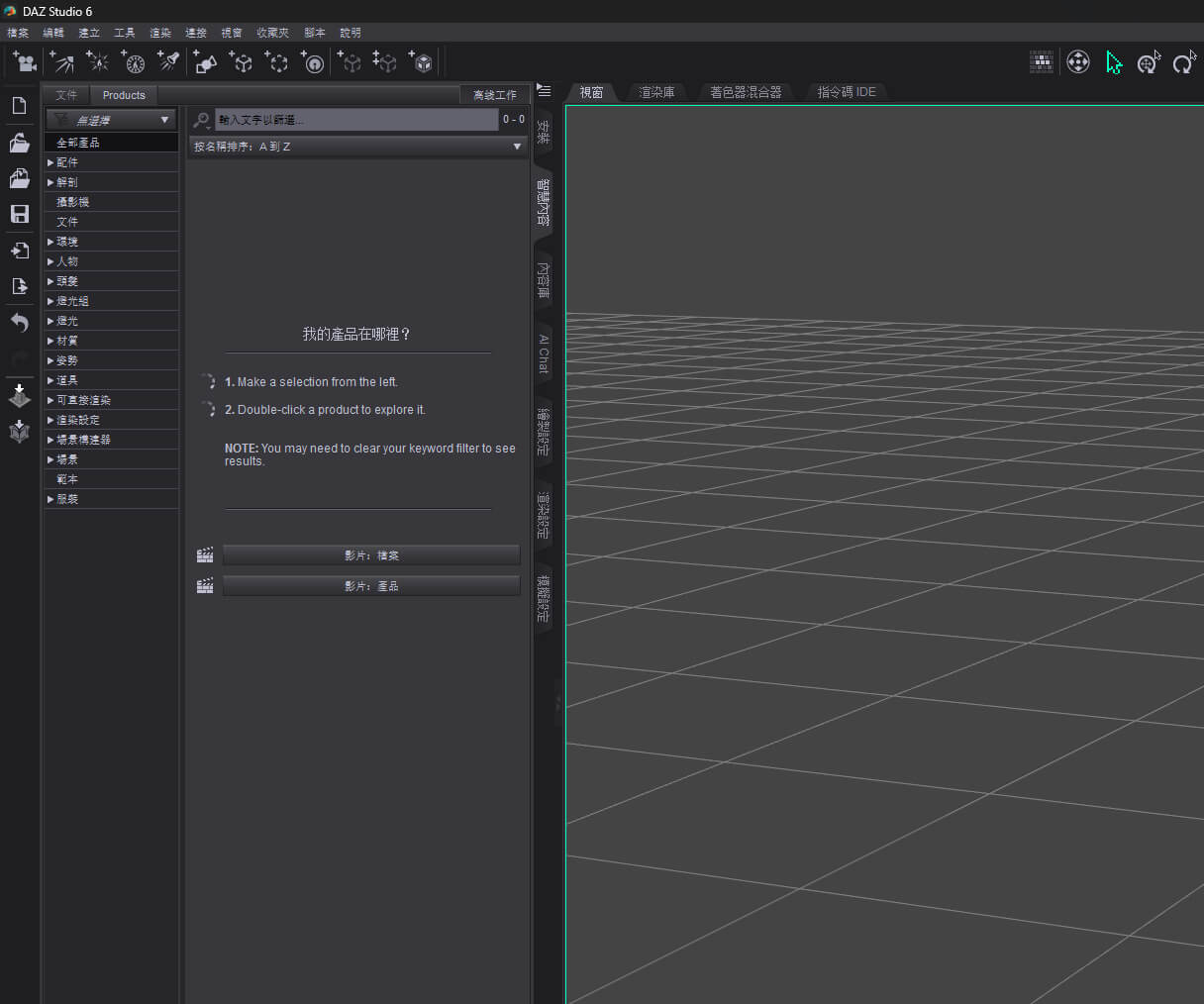Select the Universal manipulator four-arrows tool

(x=1078, y=62)
